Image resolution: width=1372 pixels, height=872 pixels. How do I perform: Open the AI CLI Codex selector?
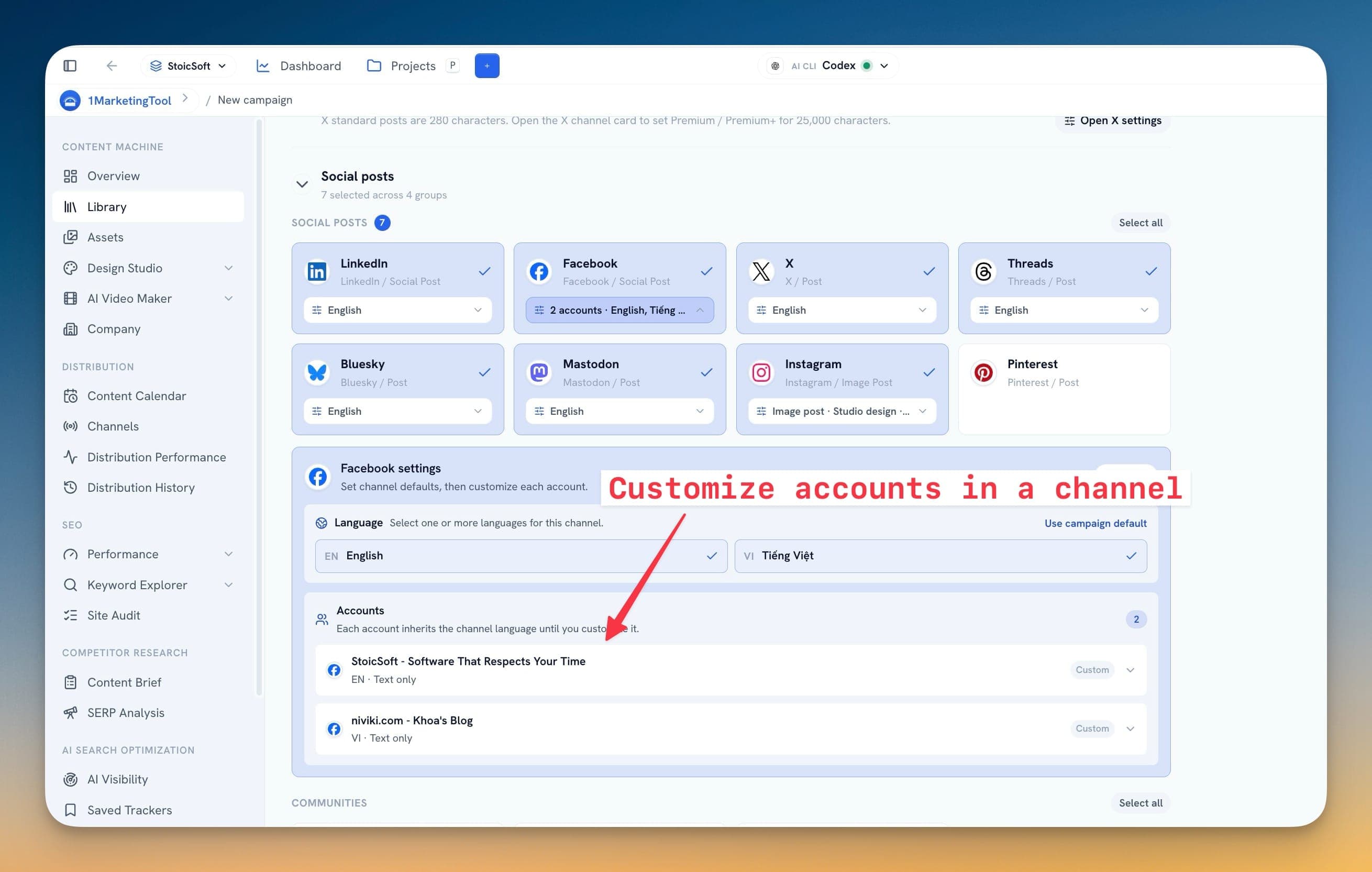pos(828,65)
